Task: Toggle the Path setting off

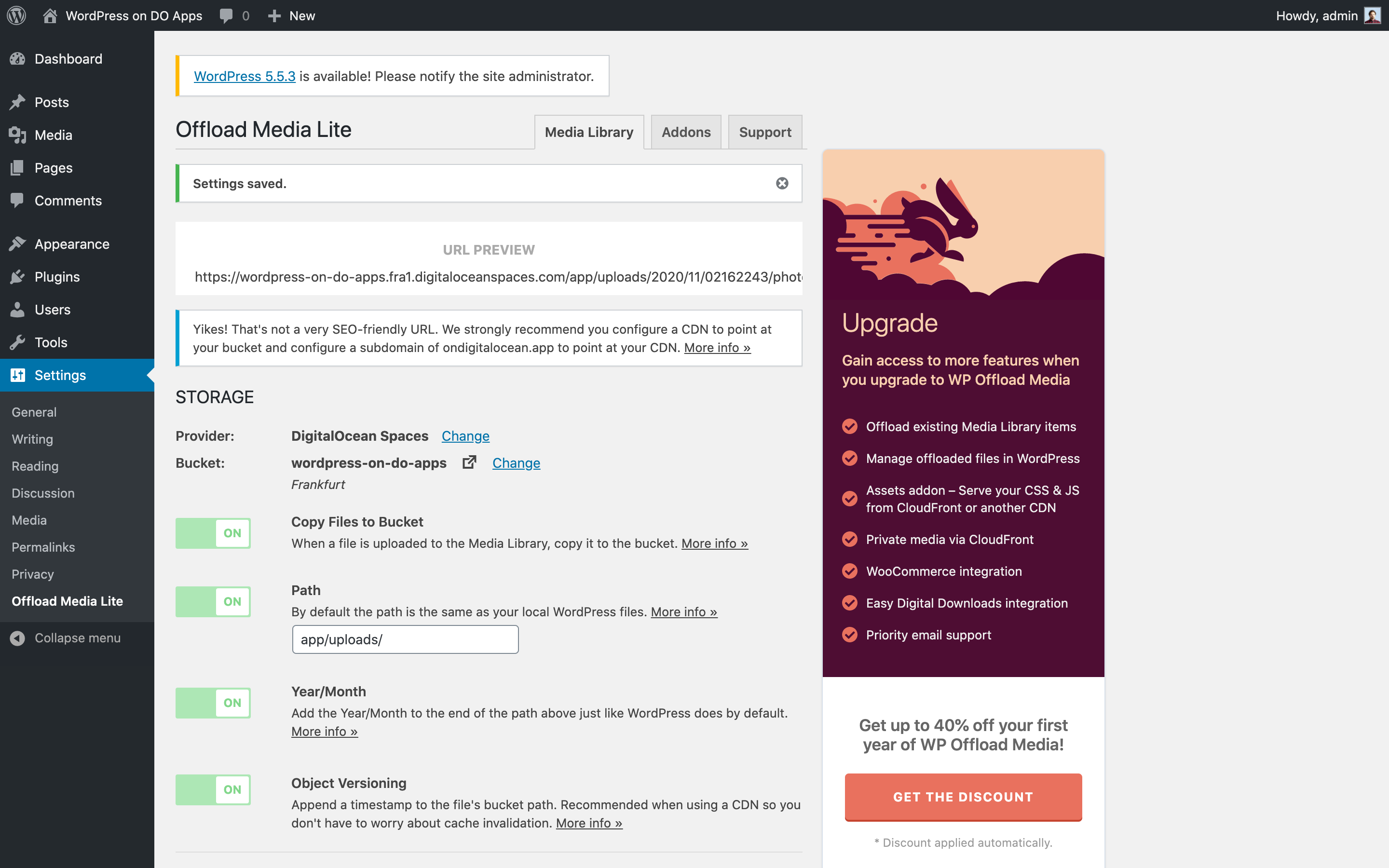Action: (x=213, y=601)
